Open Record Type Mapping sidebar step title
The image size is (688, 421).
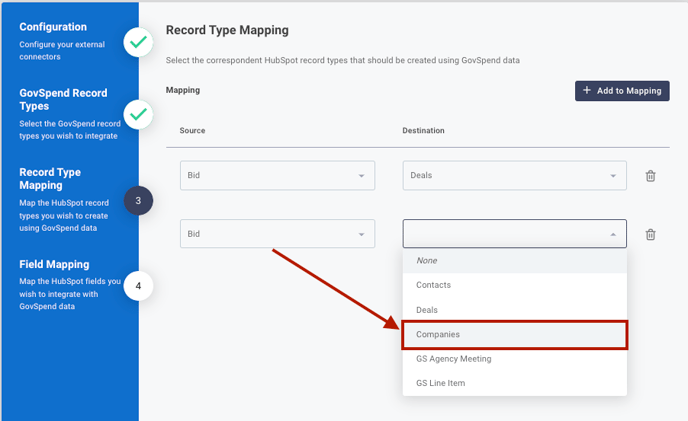[x=50, y=179]
